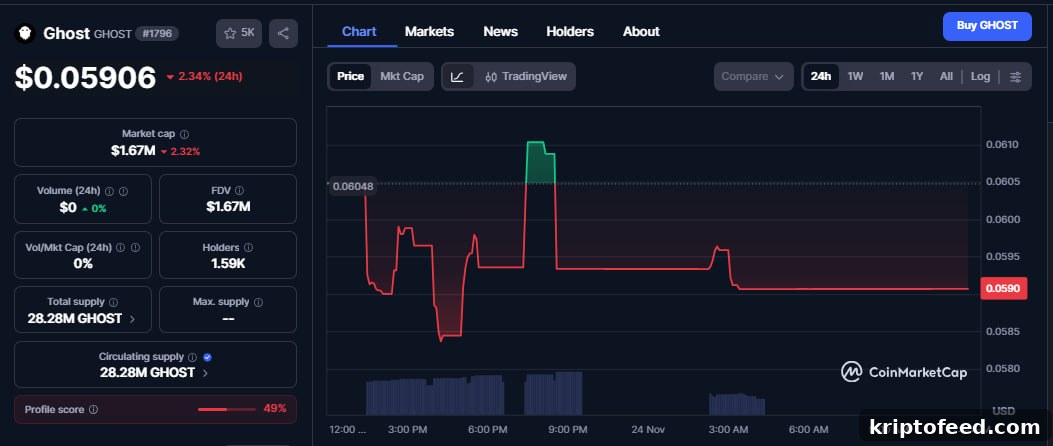
Task: Show Holders info icon
Action: pyautogui.click(x=248, y=248)
